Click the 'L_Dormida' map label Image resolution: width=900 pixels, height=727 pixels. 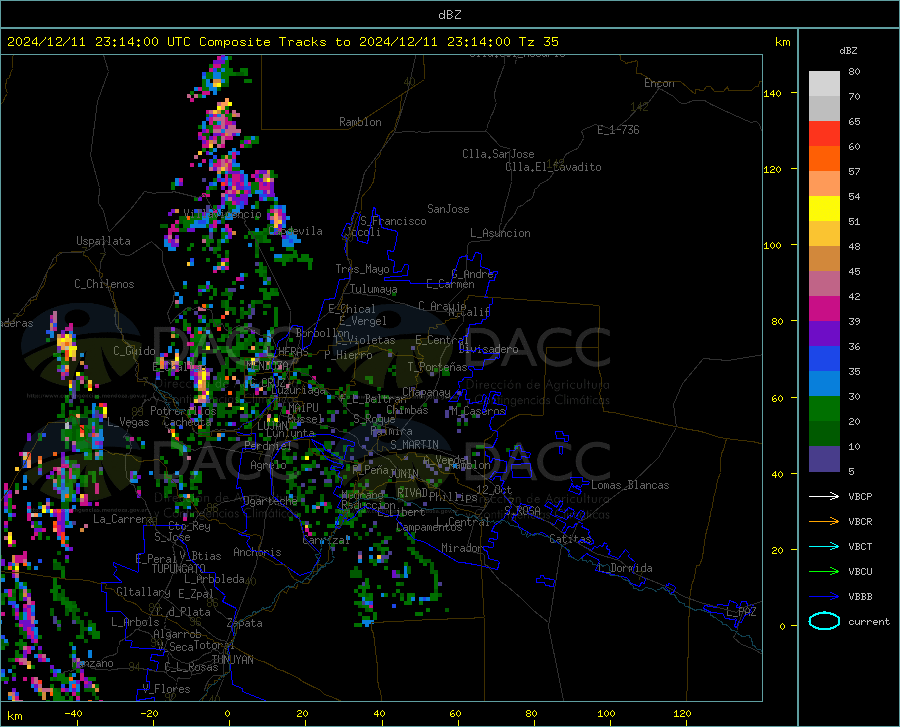point(625,568)
